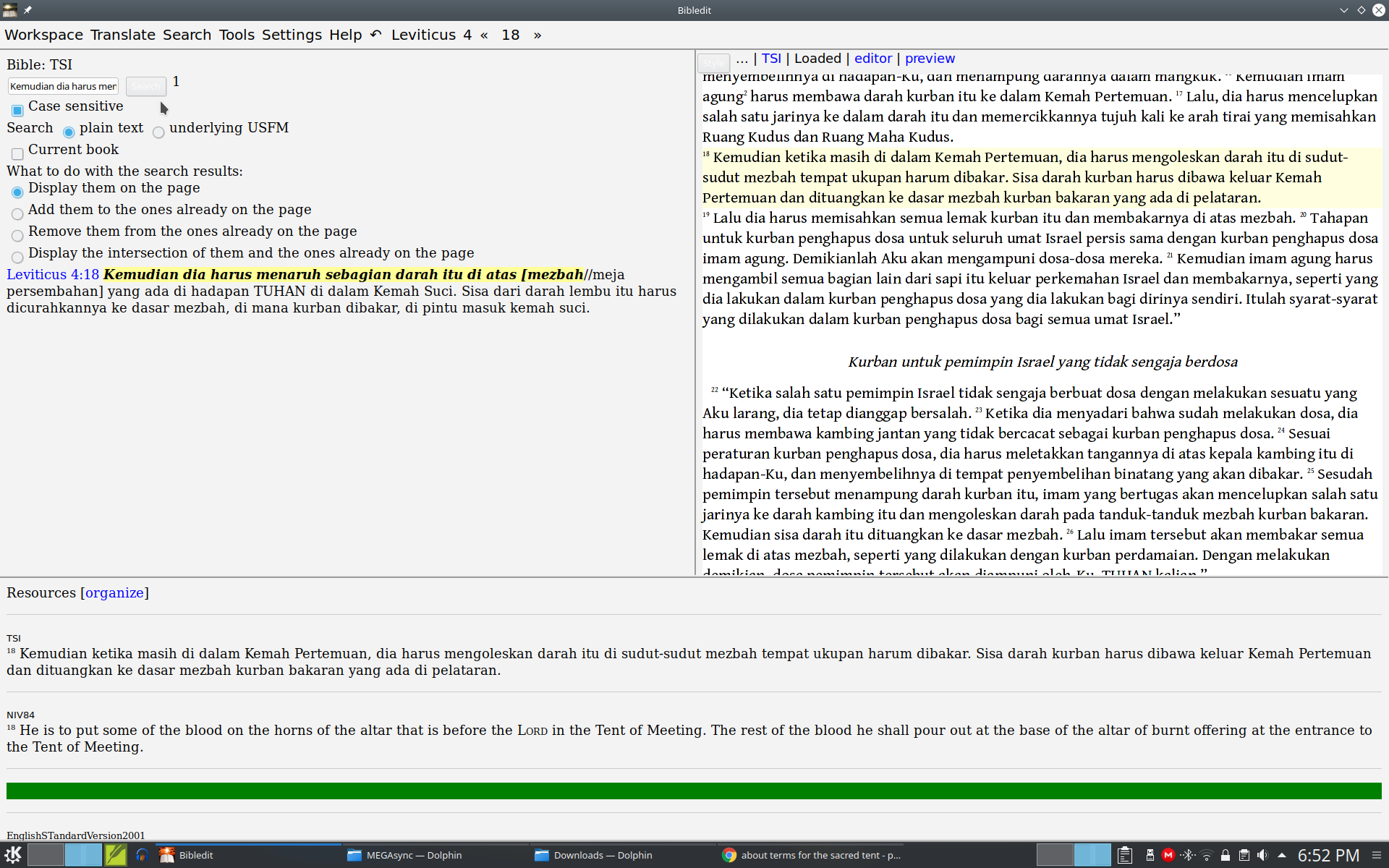Click the green bar in Resources
1389x868 pixels.
(x=694, y=791)
